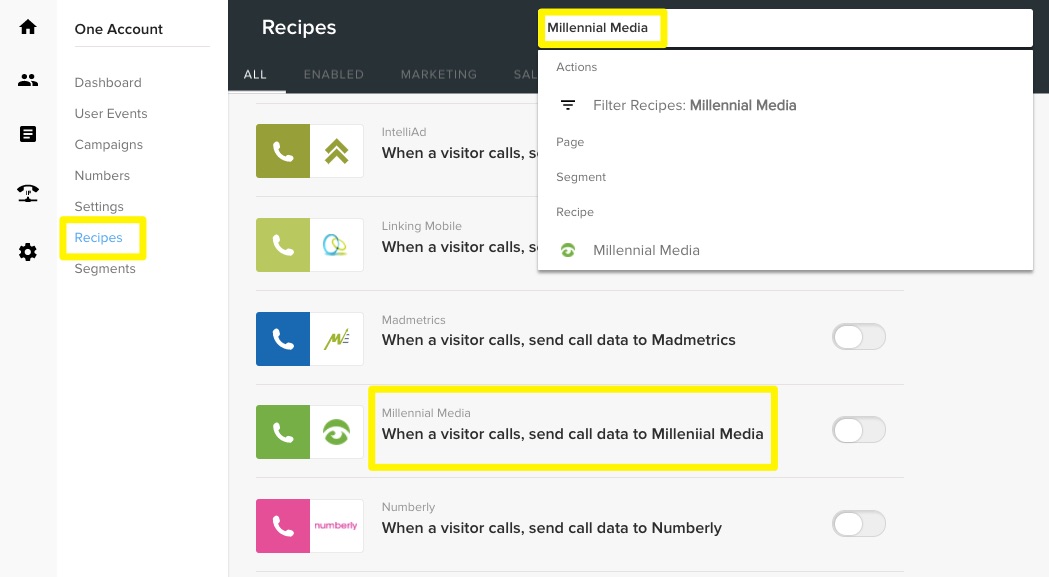This screenshot has height=577, width=1049.
Task: Go to Recipes in the sidebar
Action: point(98,238)
